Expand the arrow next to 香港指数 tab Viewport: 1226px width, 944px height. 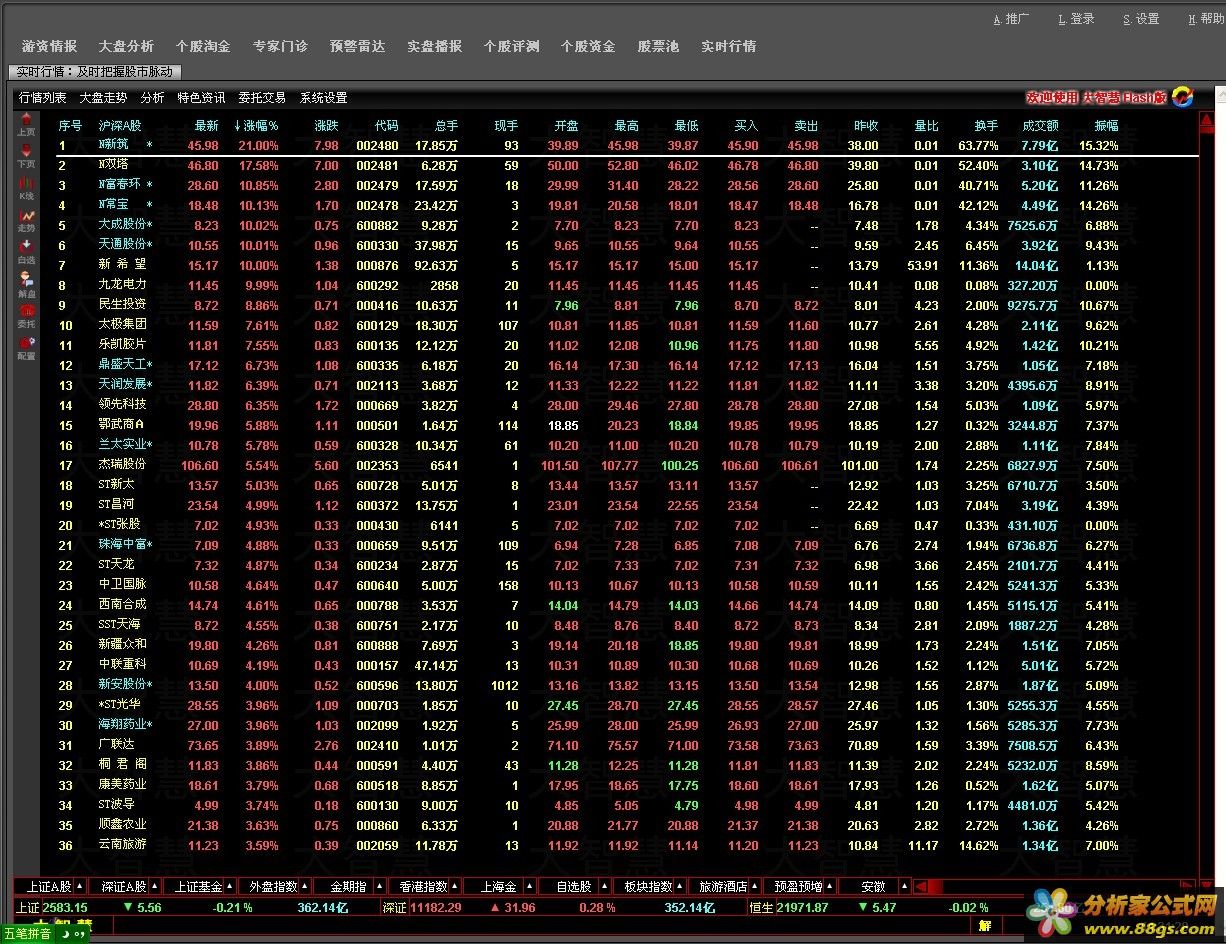455,886
